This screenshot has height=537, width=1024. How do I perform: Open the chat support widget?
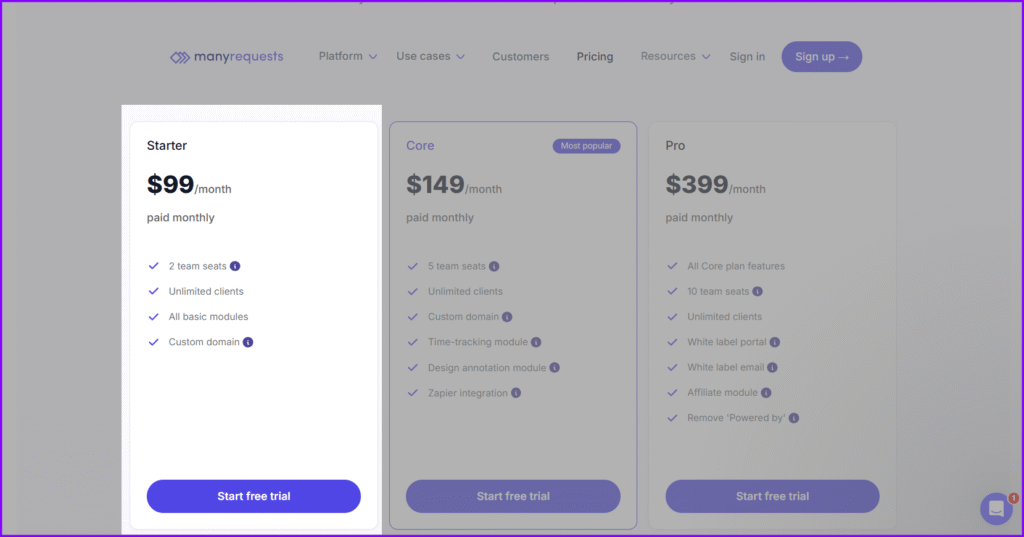click(x=996, y=508)
